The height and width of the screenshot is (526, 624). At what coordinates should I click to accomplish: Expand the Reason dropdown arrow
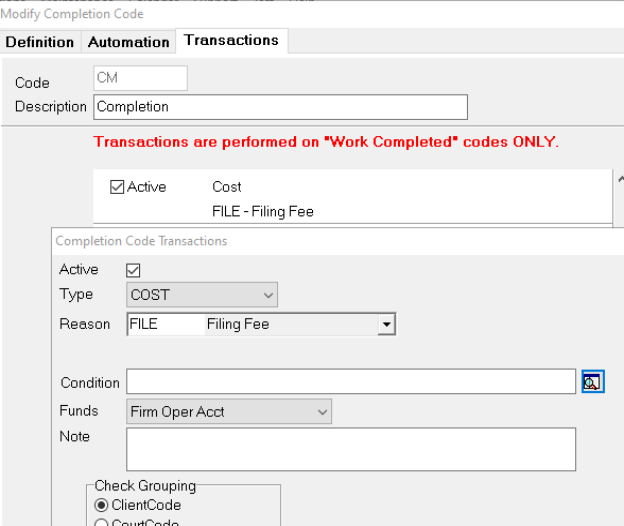(386, 324)
